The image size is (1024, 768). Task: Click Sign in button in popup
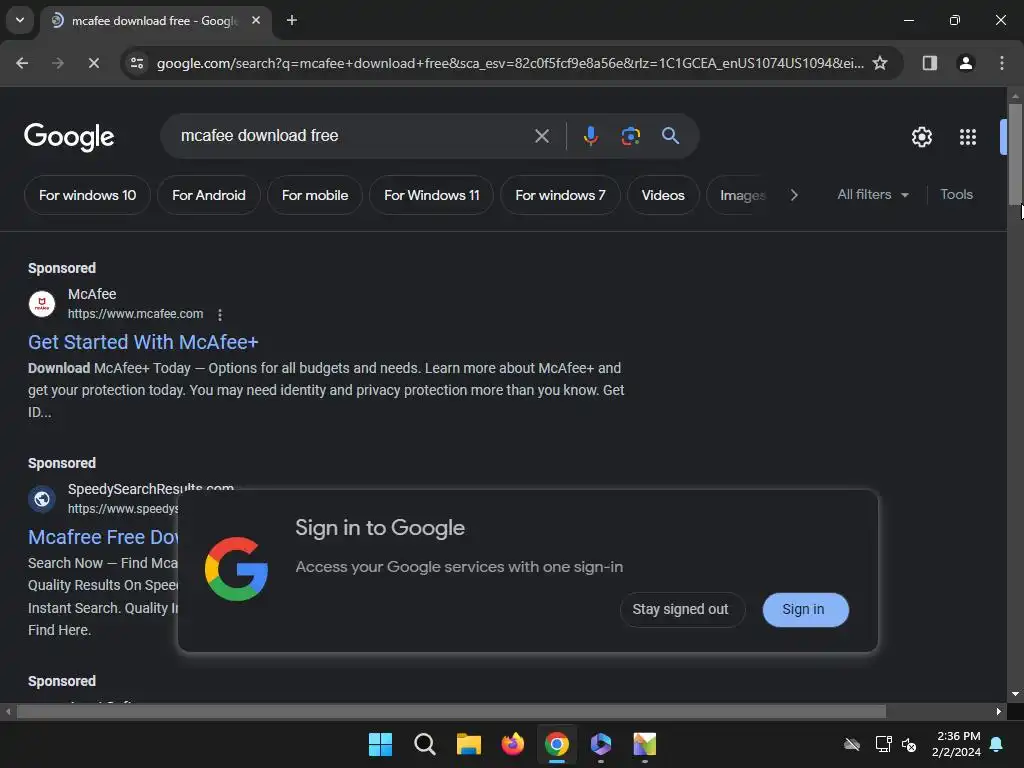pyautogui.click(x=805, y=609)
